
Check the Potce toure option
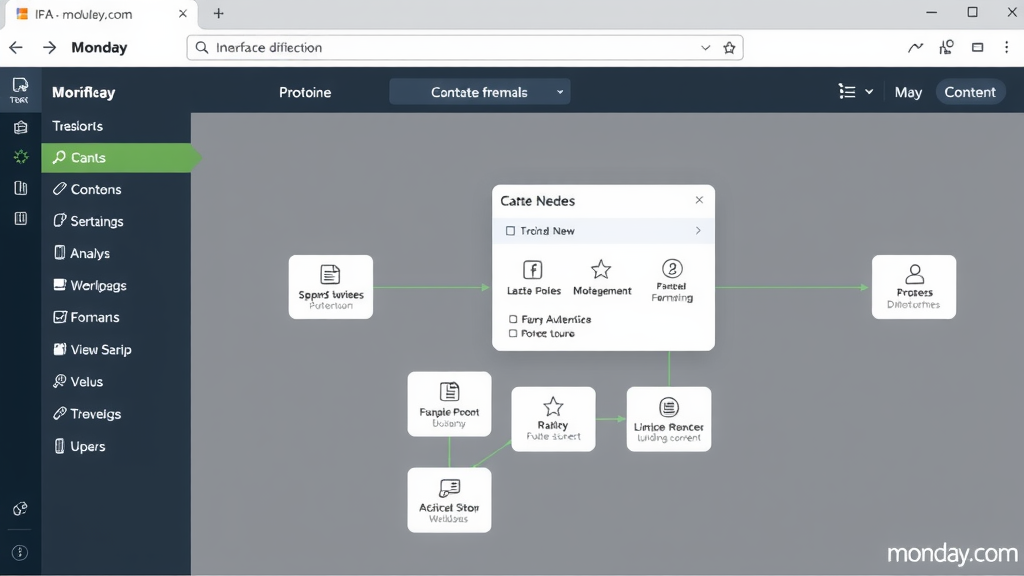click(x=513, y=333)
